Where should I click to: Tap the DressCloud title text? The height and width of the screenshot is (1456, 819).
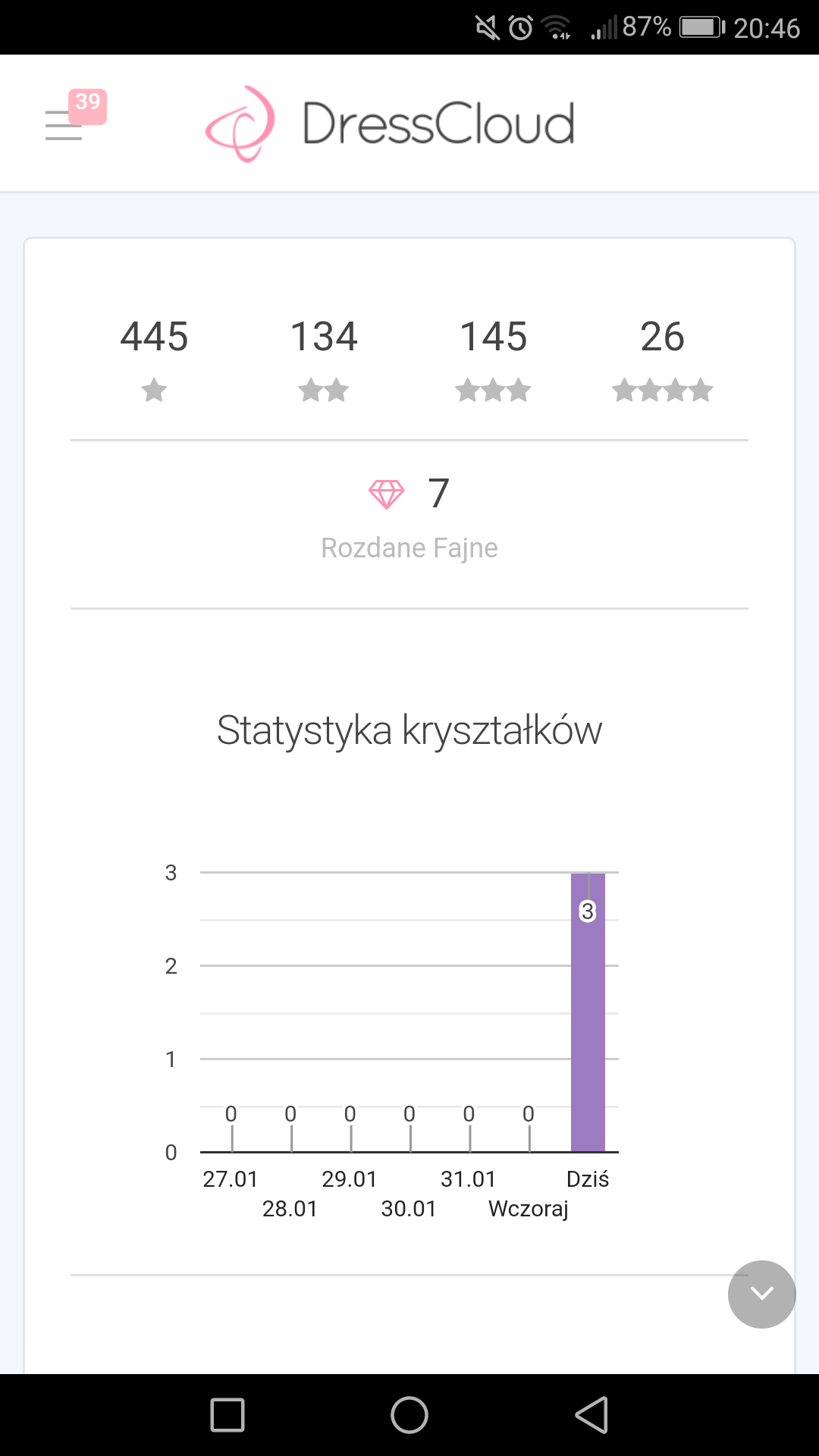438,124
